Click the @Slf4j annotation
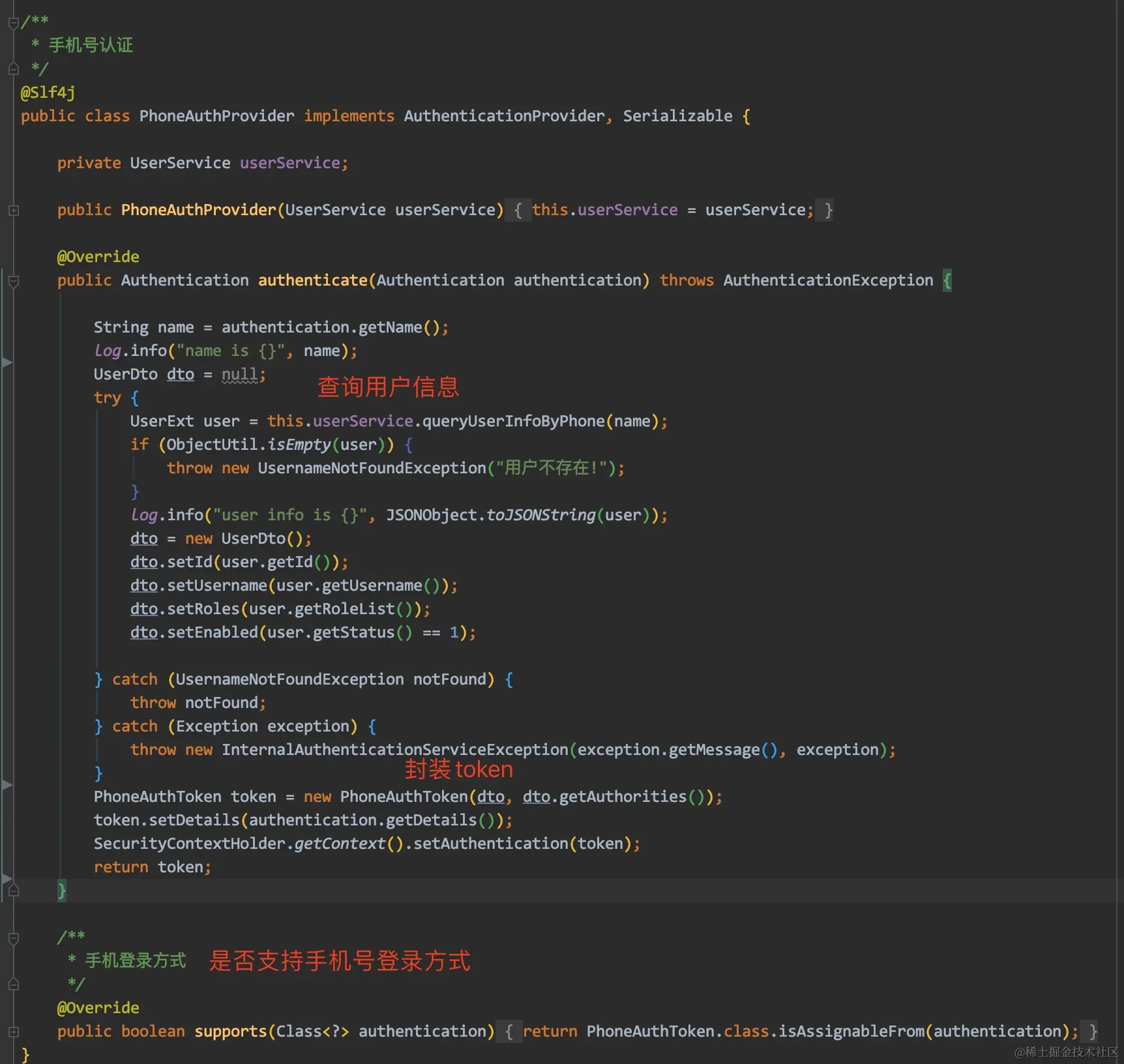This screenshot has height=1064, width=1124. tap(47, 92)
